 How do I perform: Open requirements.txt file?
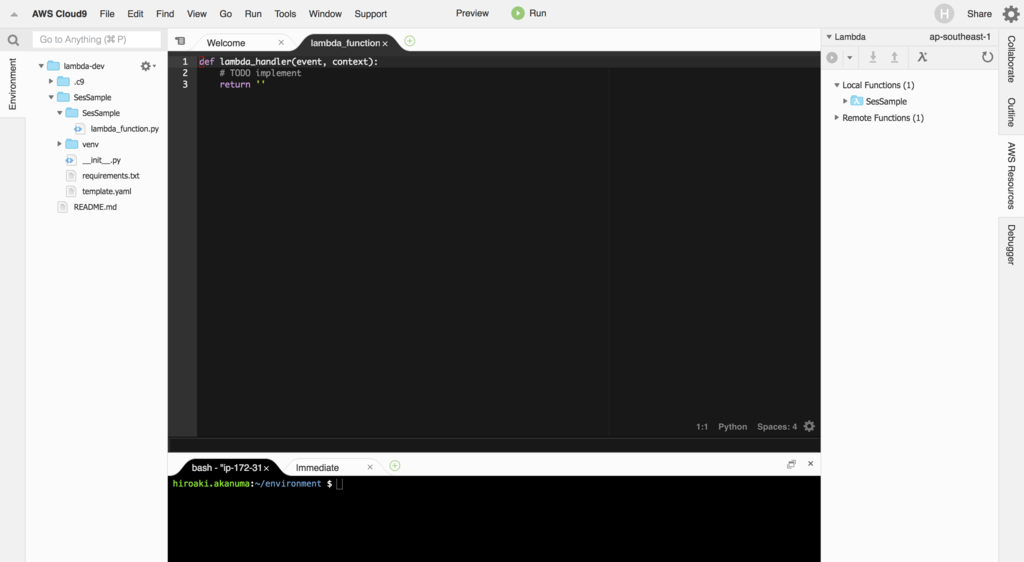[110, 176]
